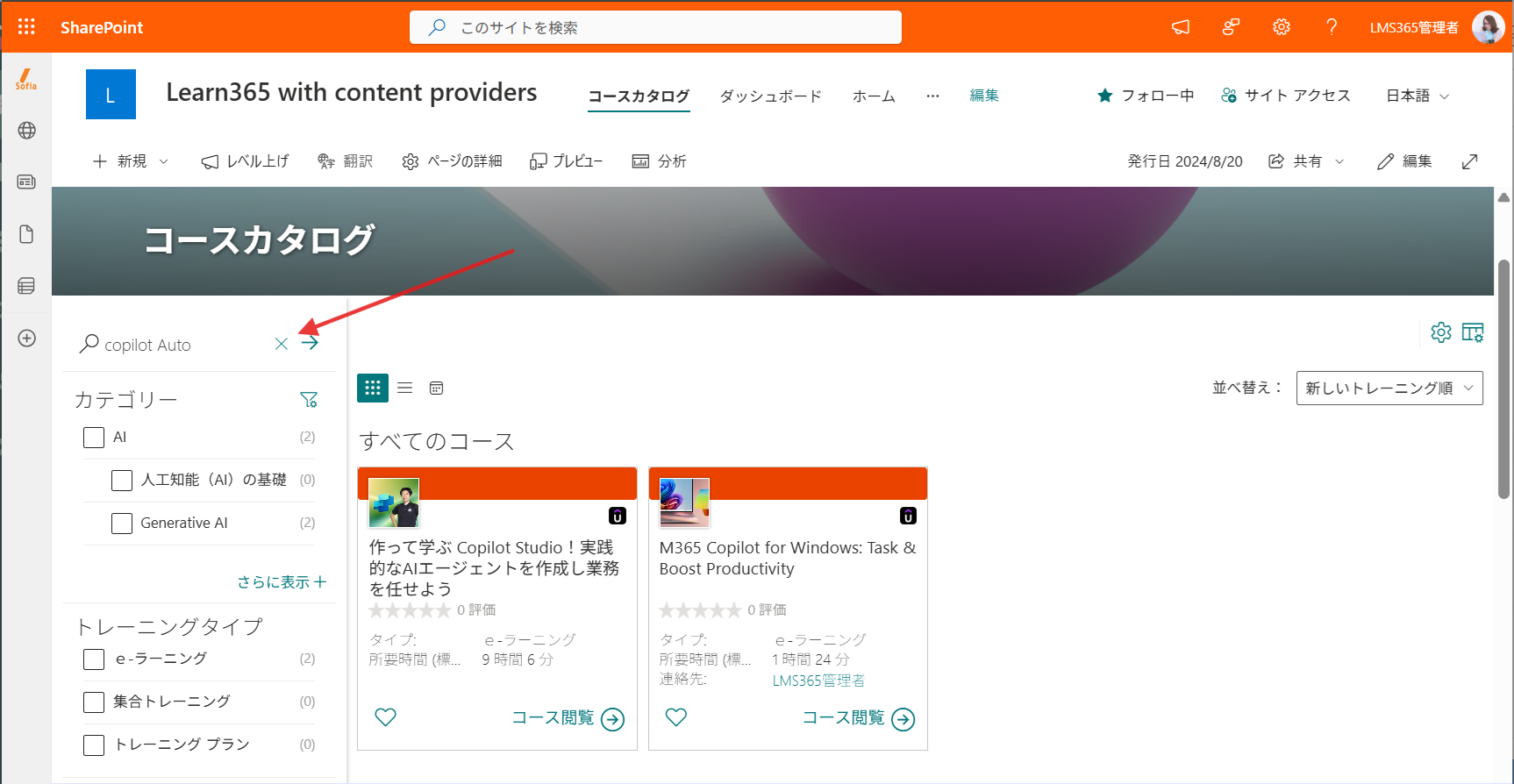Click コース閲覧 for Copilot Studio course
The height and width of the screenshot is (784, 1514).
[x=568, y=718]
